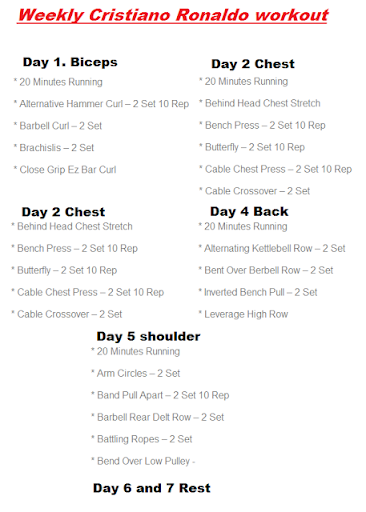The height and width of the screenshot is (512, 366).
Task: Select the Day 5 shoulder heading
Action: pyautogui.click(x=148, y=337)
